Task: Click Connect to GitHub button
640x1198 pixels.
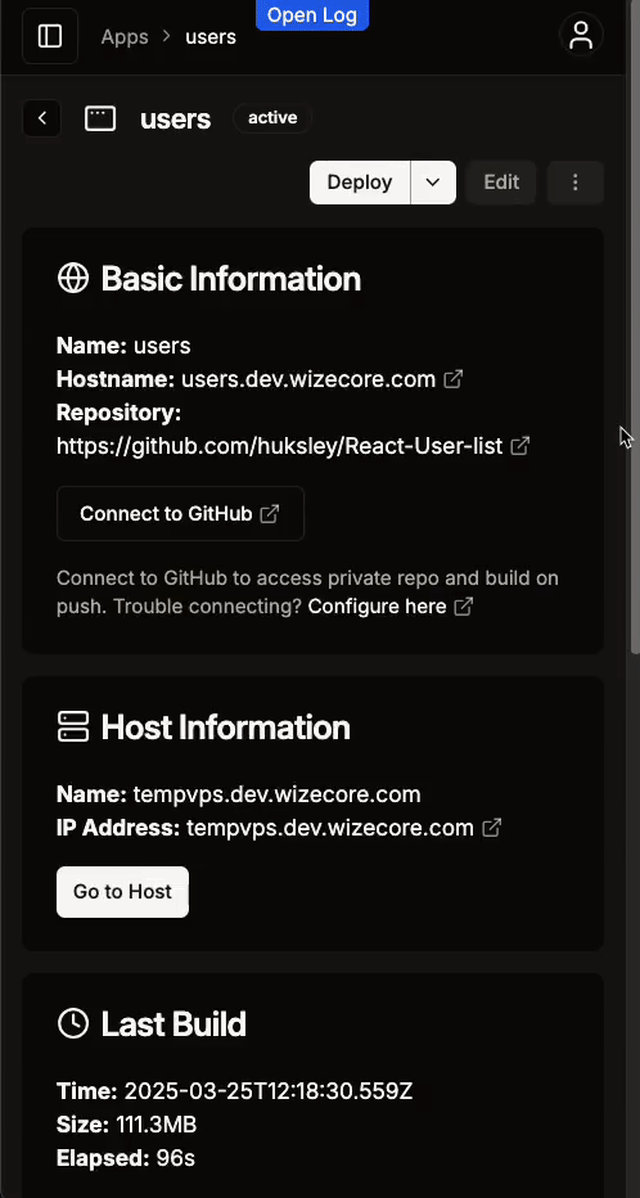Action: tap(180, 513)
